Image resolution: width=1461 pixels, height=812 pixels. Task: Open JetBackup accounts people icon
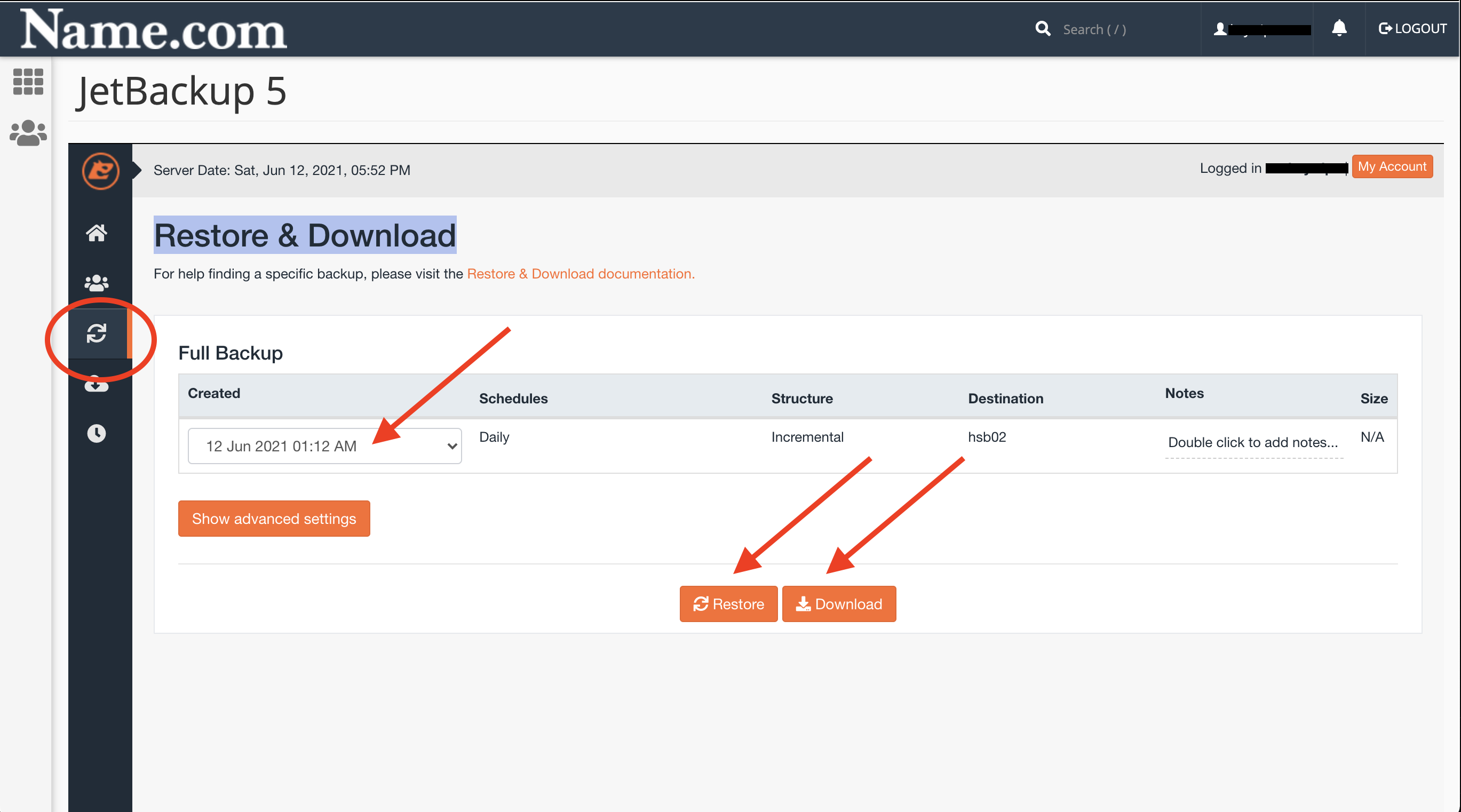(x=97, y=283)
